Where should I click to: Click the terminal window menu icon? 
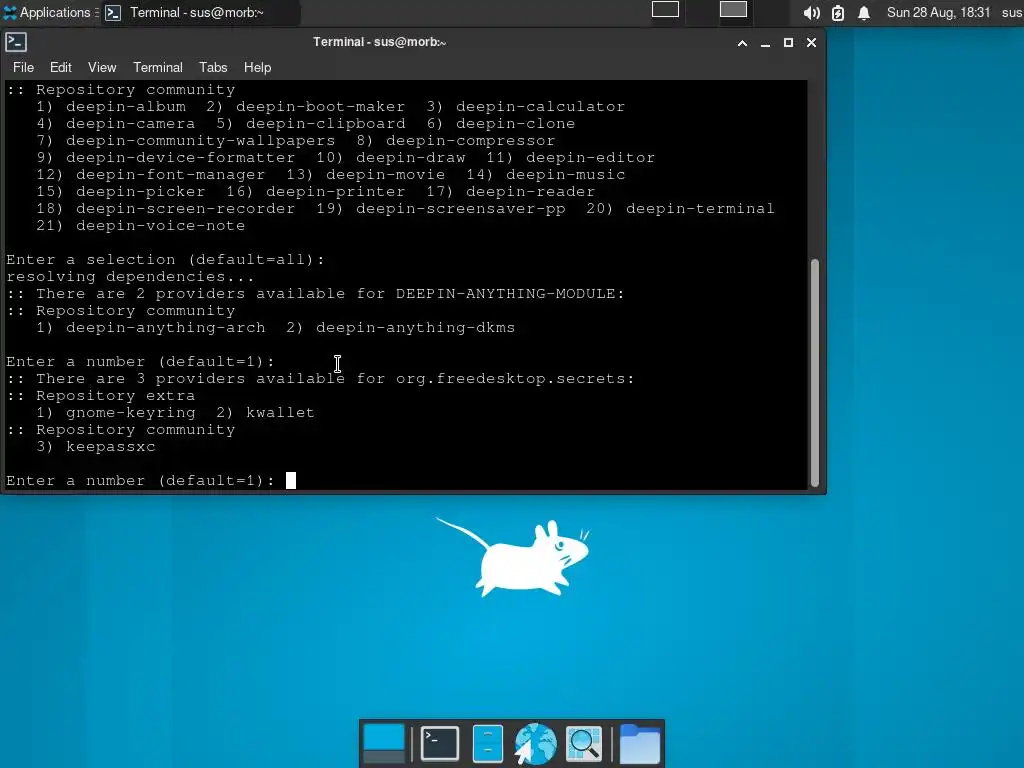(x=16, y=42)
